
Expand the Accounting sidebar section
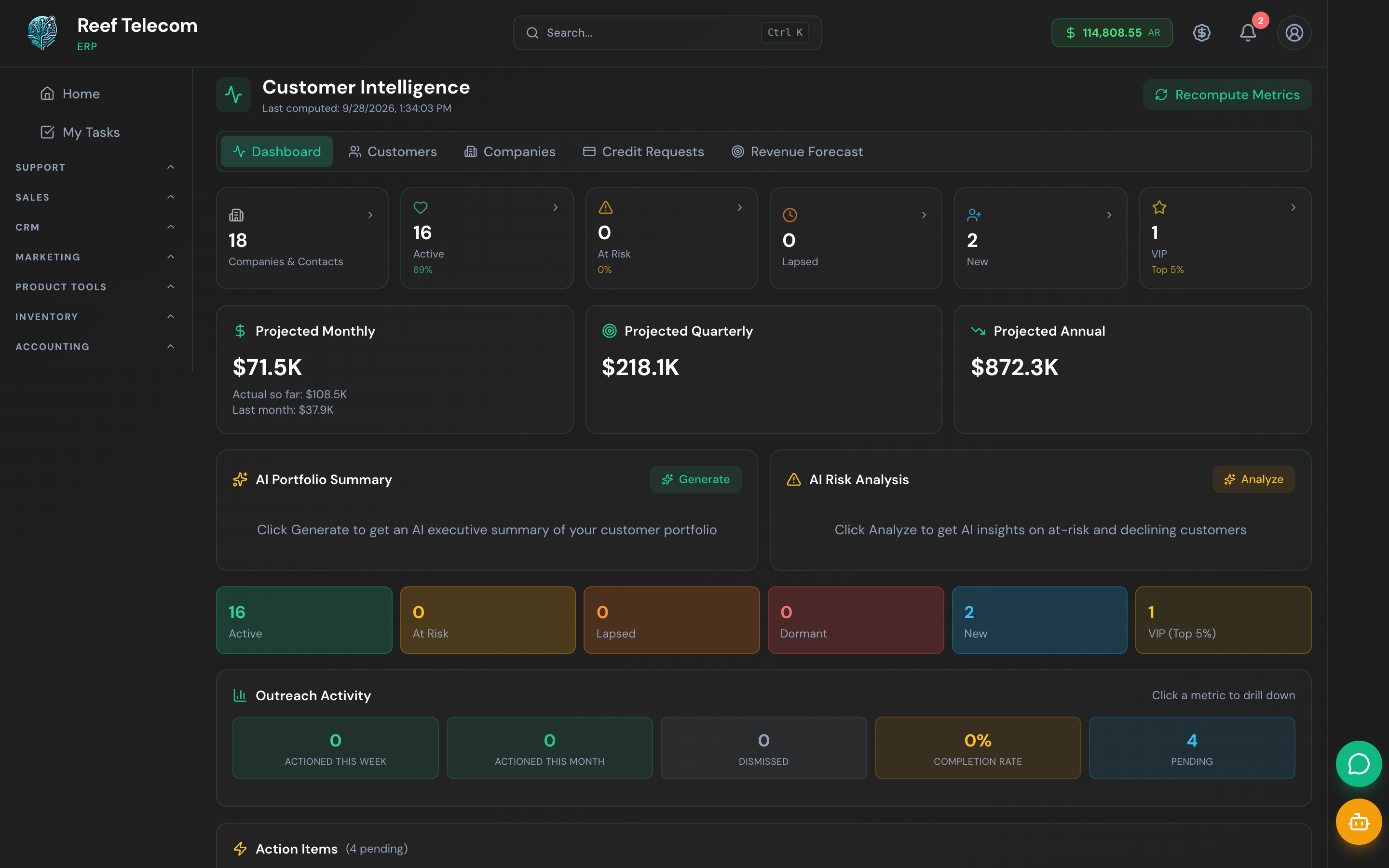pos(95,346)
